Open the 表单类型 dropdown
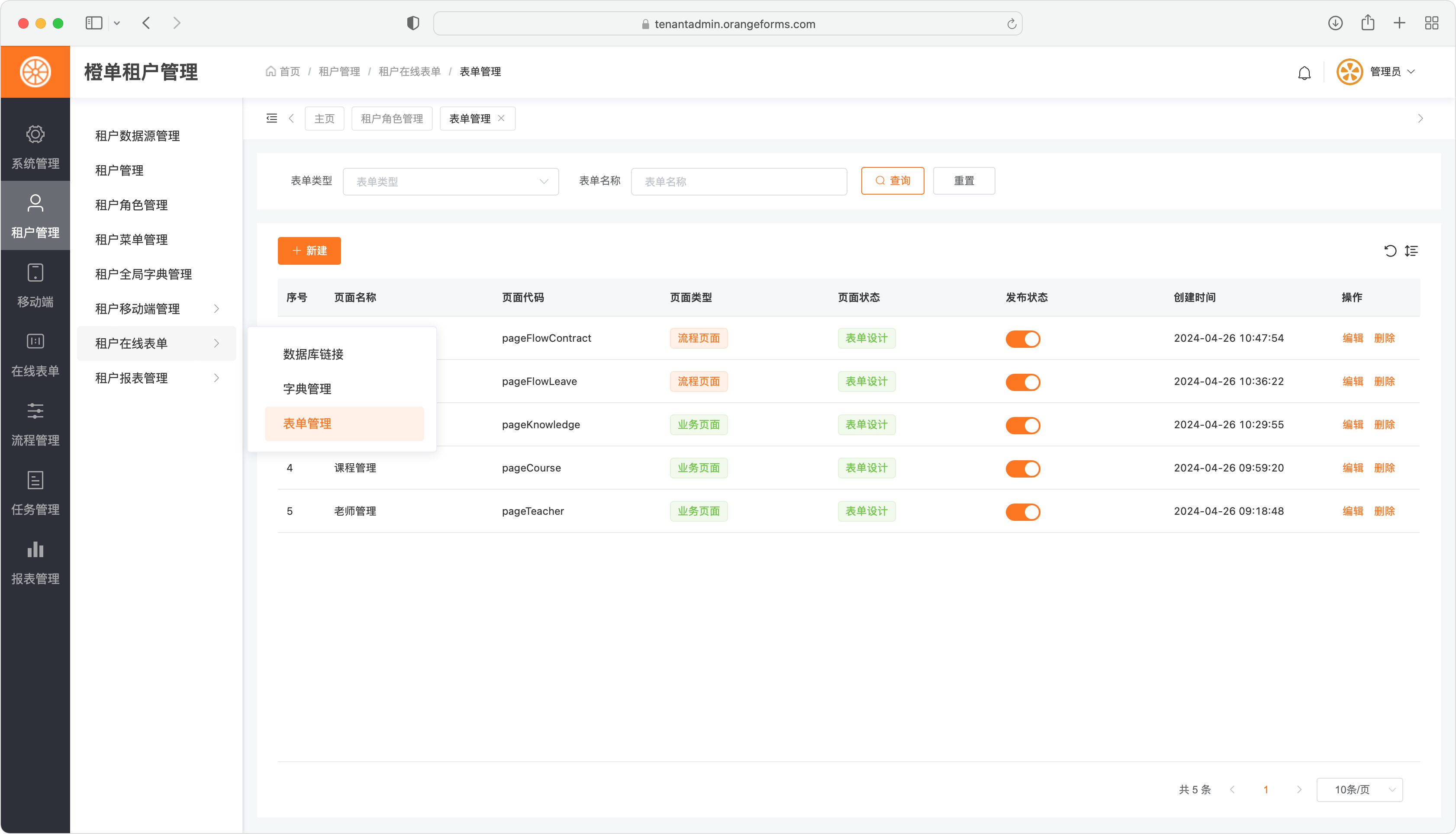This screenshot has width=1456, height=834. [x=451, y=182]
